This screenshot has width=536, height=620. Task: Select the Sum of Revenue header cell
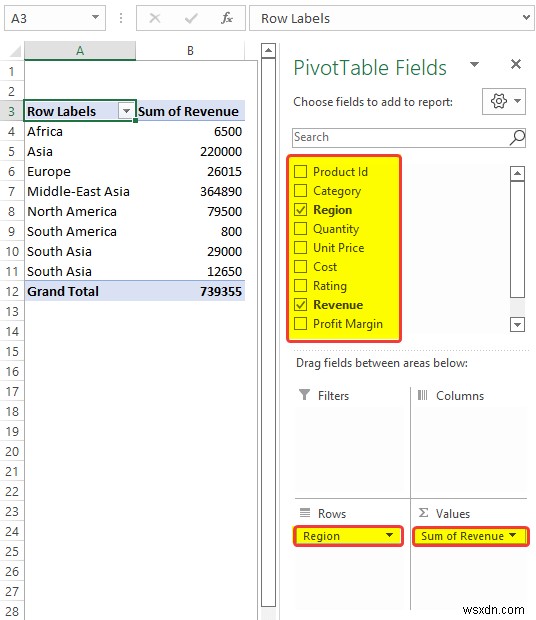point(191,111)
